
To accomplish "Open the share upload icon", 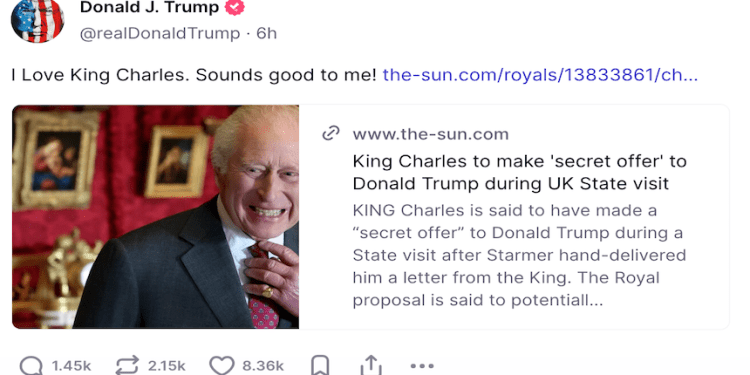I will (371, 366).
